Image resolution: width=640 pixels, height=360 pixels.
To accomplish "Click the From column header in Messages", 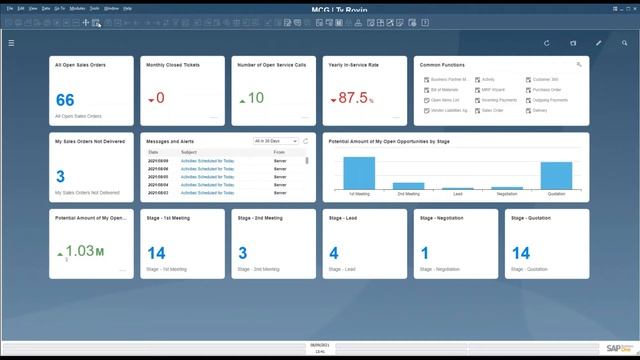I will point(279,152).
